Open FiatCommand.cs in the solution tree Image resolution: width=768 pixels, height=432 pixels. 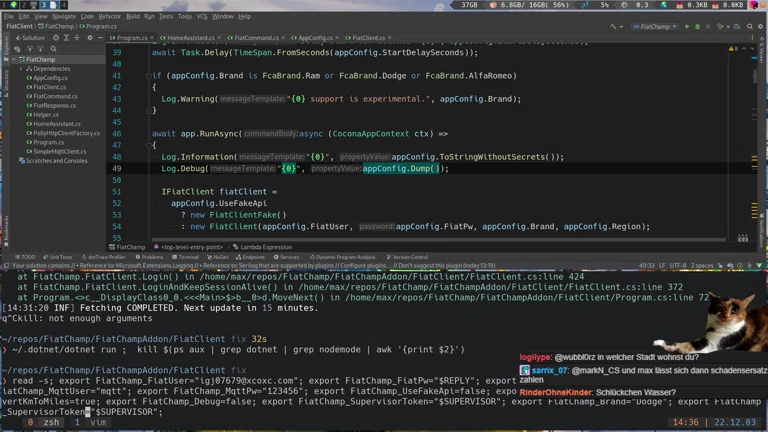(55, 96)
